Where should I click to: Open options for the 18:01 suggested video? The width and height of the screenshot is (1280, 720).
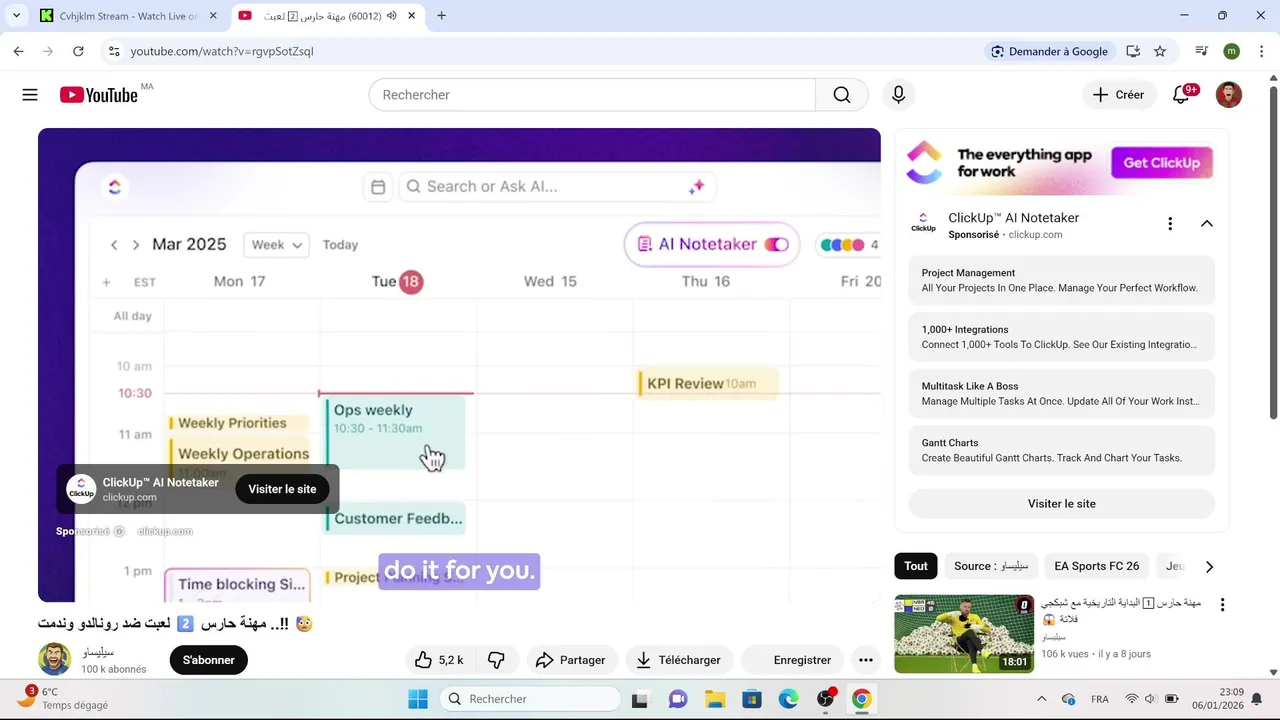(1222, 605)
